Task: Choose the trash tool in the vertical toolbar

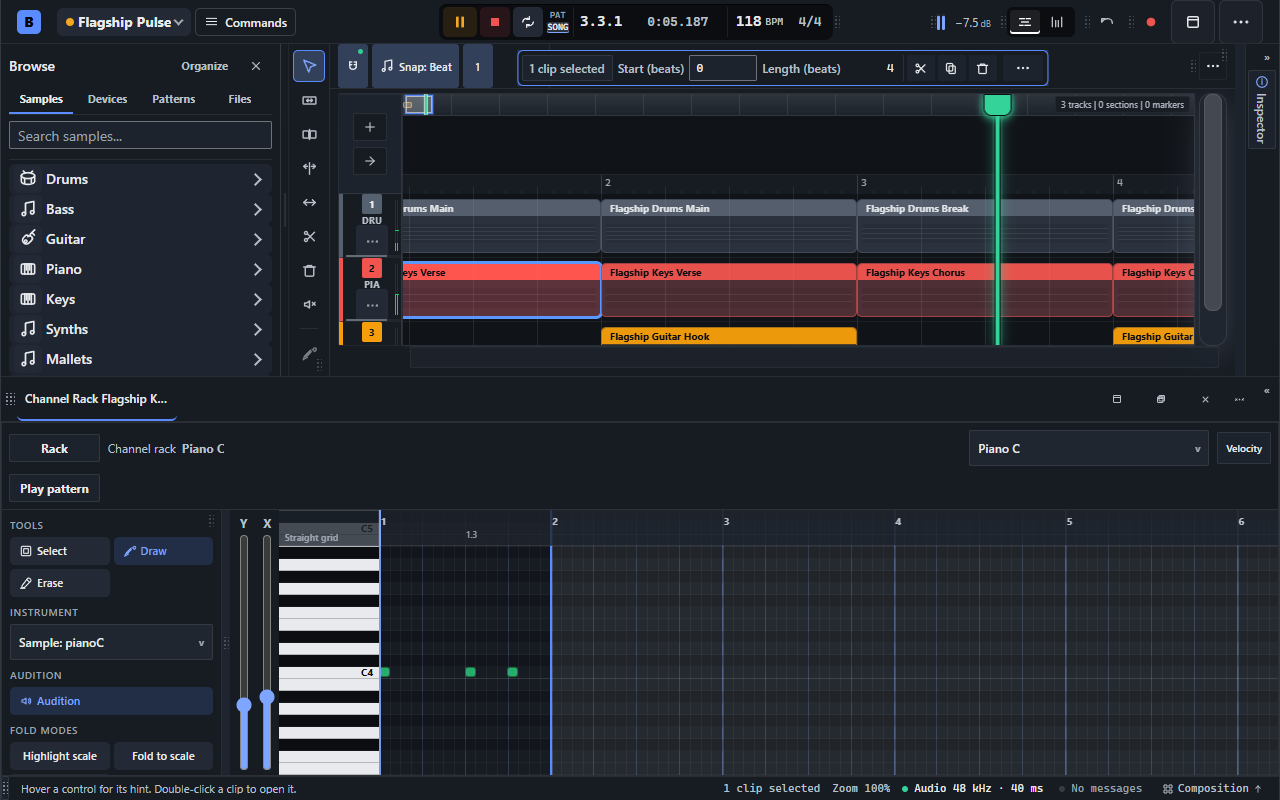Action: (x=309, y=271)
